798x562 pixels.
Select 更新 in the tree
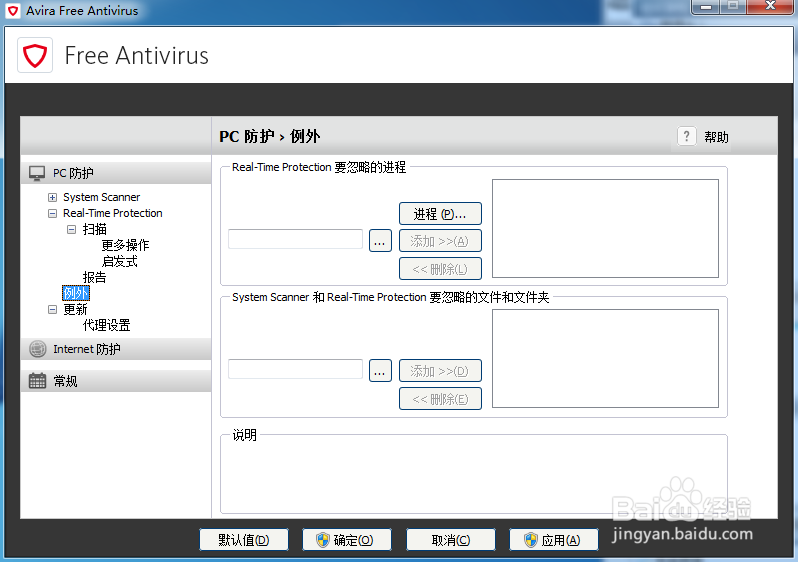click(75, 310)
